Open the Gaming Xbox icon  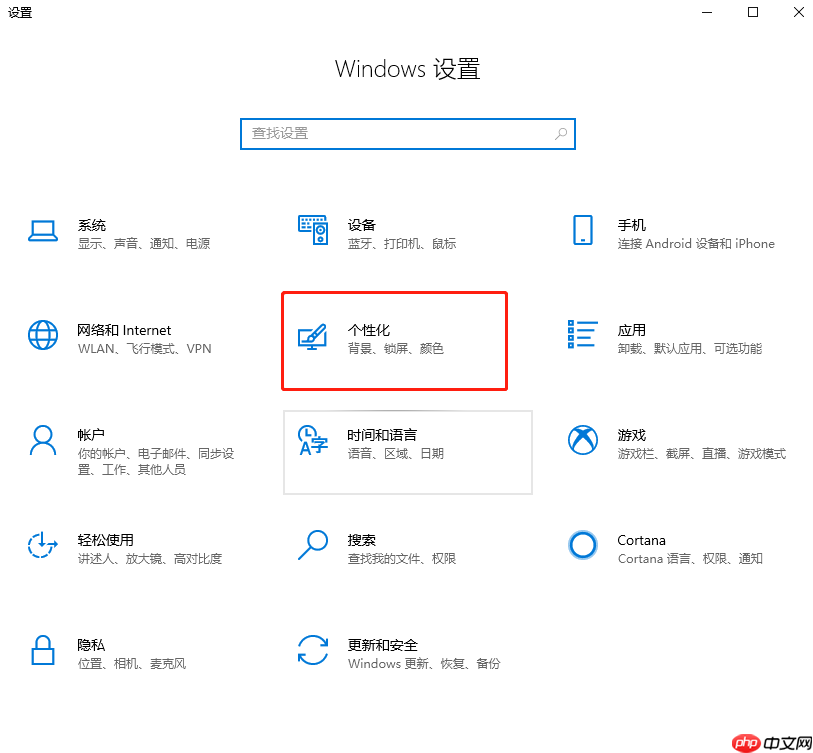(583, 440)
